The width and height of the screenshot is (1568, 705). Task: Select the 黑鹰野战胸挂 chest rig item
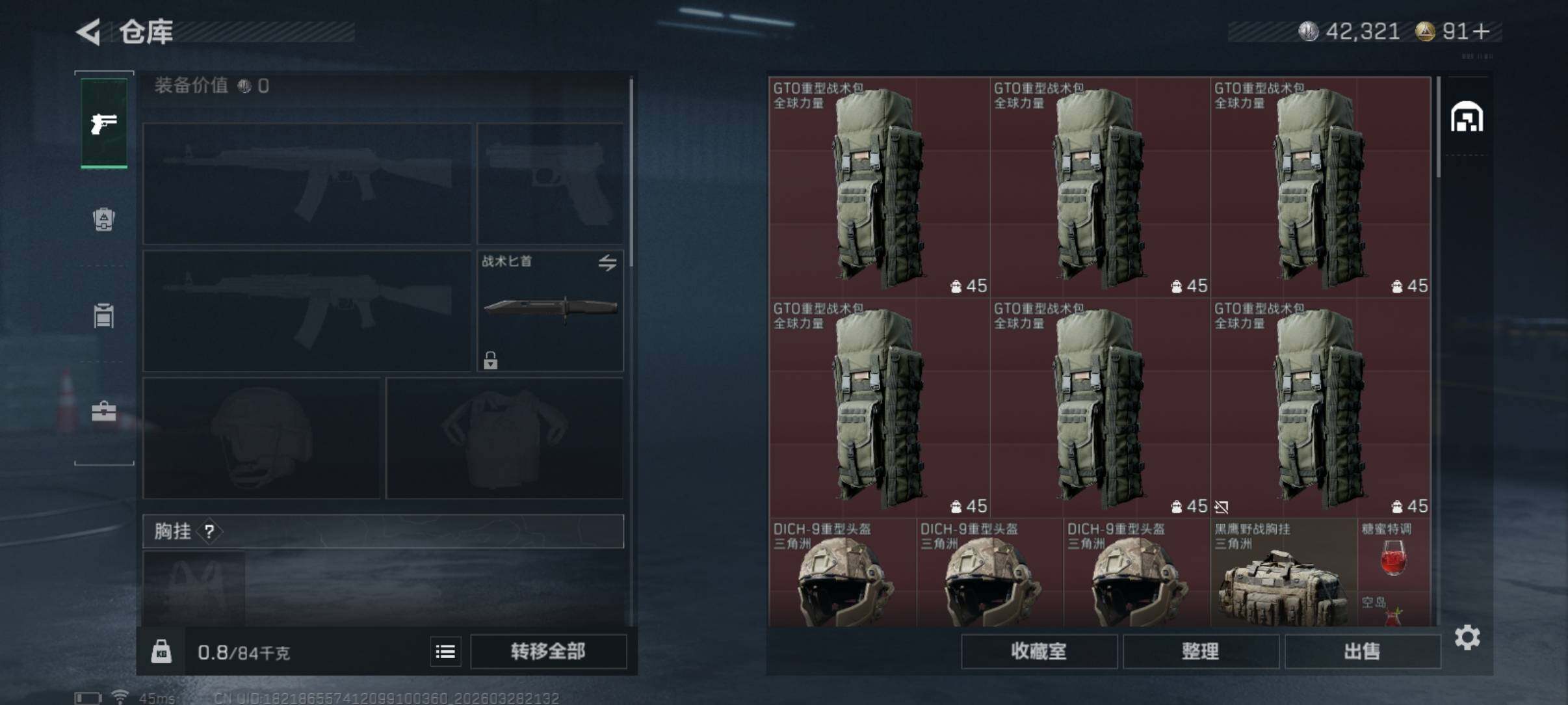click(x=1284, y=572)
